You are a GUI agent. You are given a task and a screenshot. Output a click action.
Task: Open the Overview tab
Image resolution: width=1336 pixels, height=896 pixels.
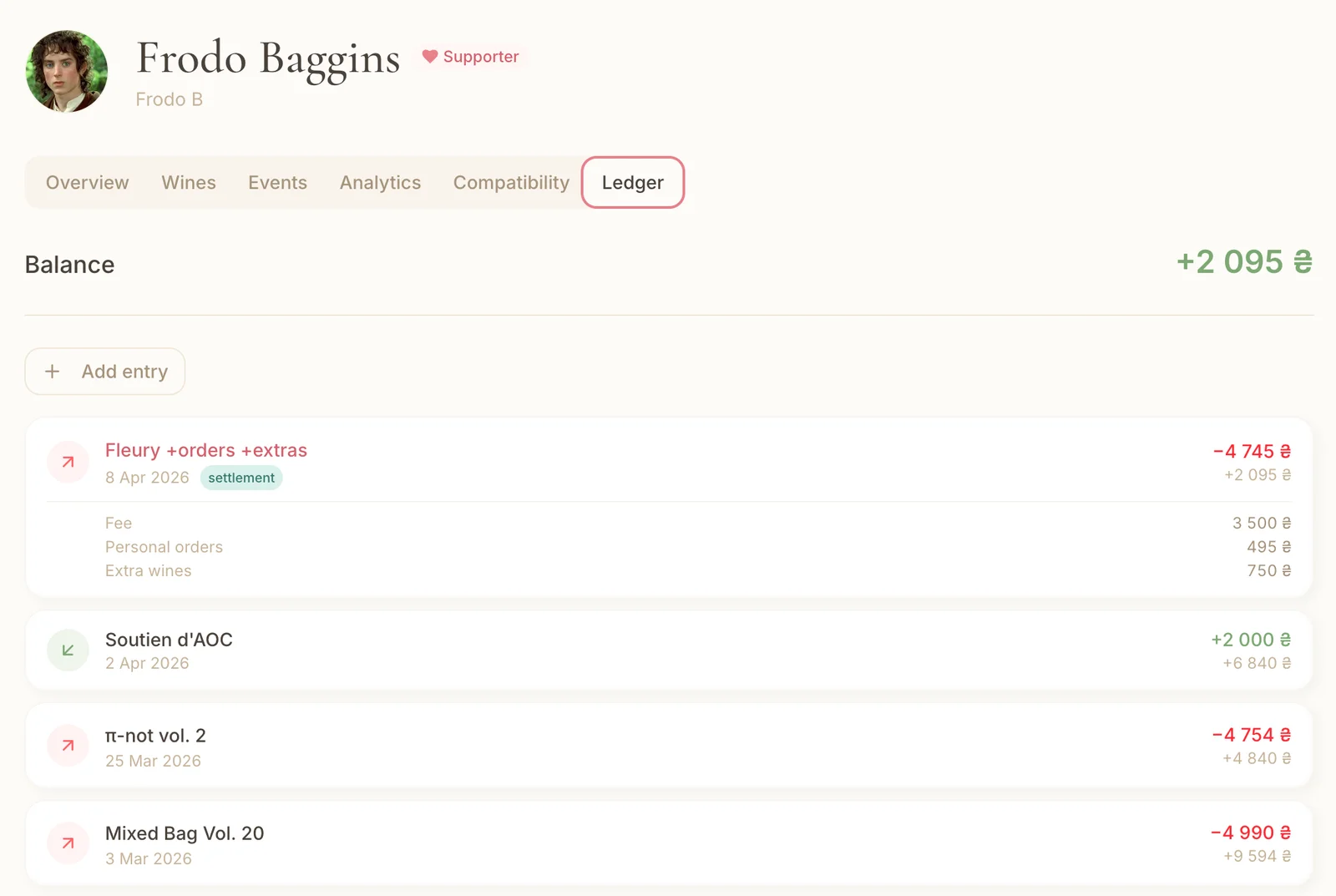pos(88,183)
